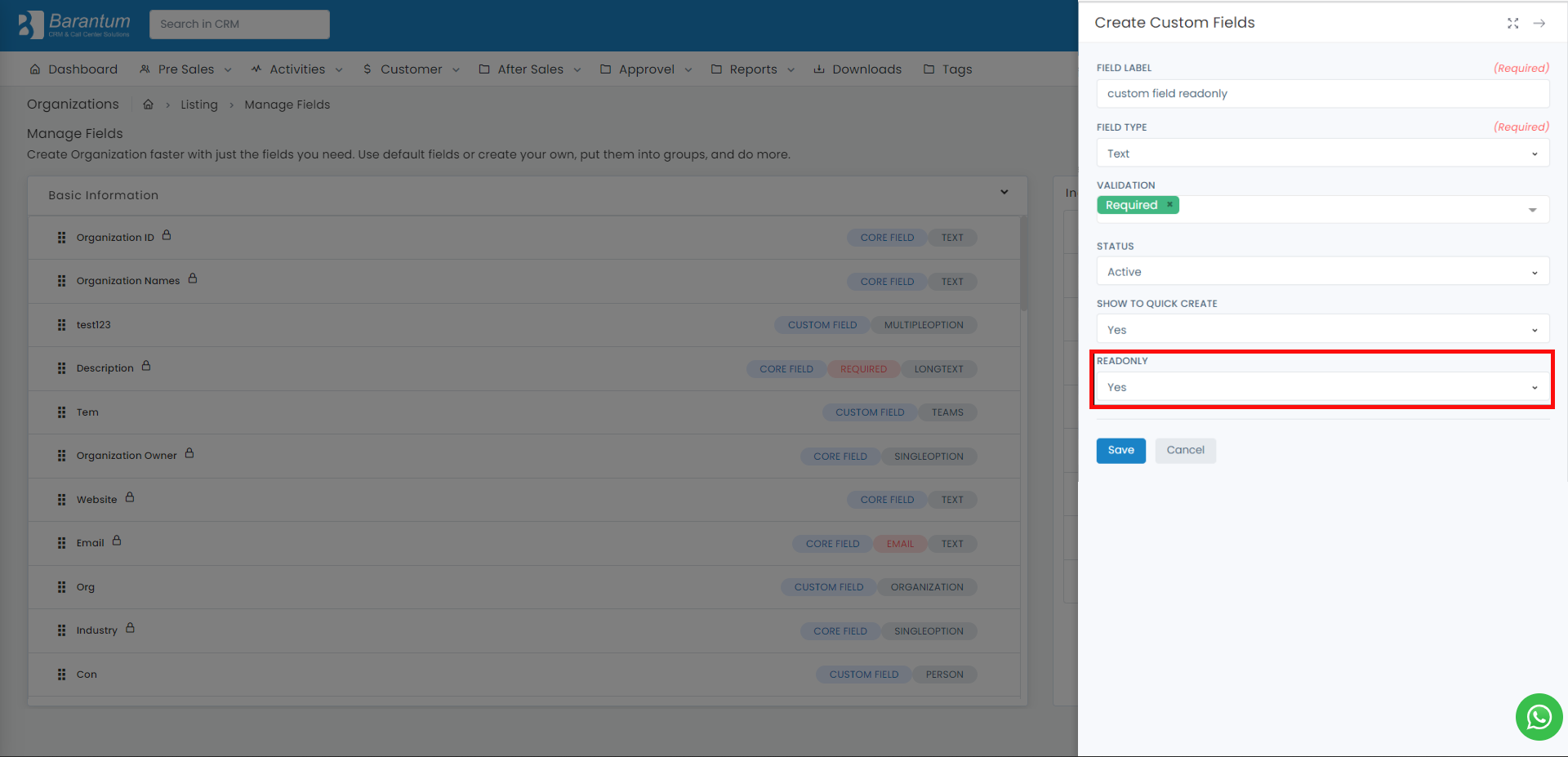This screenshot has height=757, width=1568.
Task: Open the Pre Sales menu
Action: 185,69
